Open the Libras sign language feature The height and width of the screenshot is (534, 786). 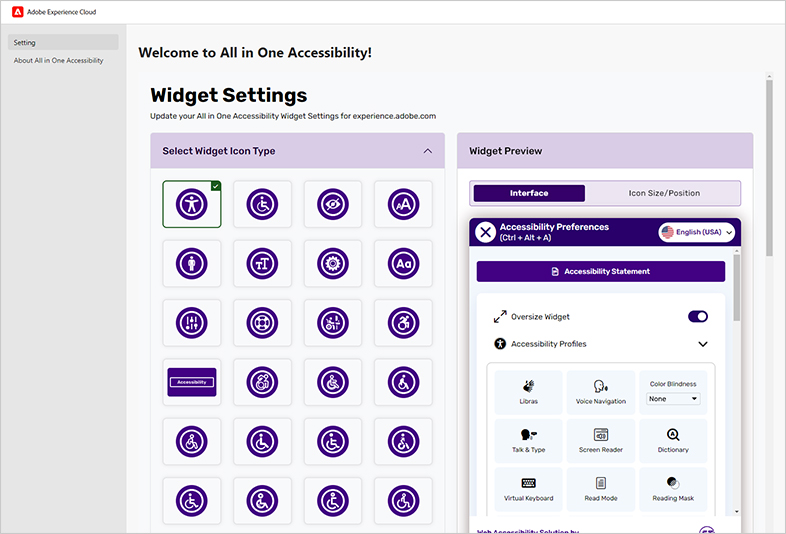tap(528, 393)
